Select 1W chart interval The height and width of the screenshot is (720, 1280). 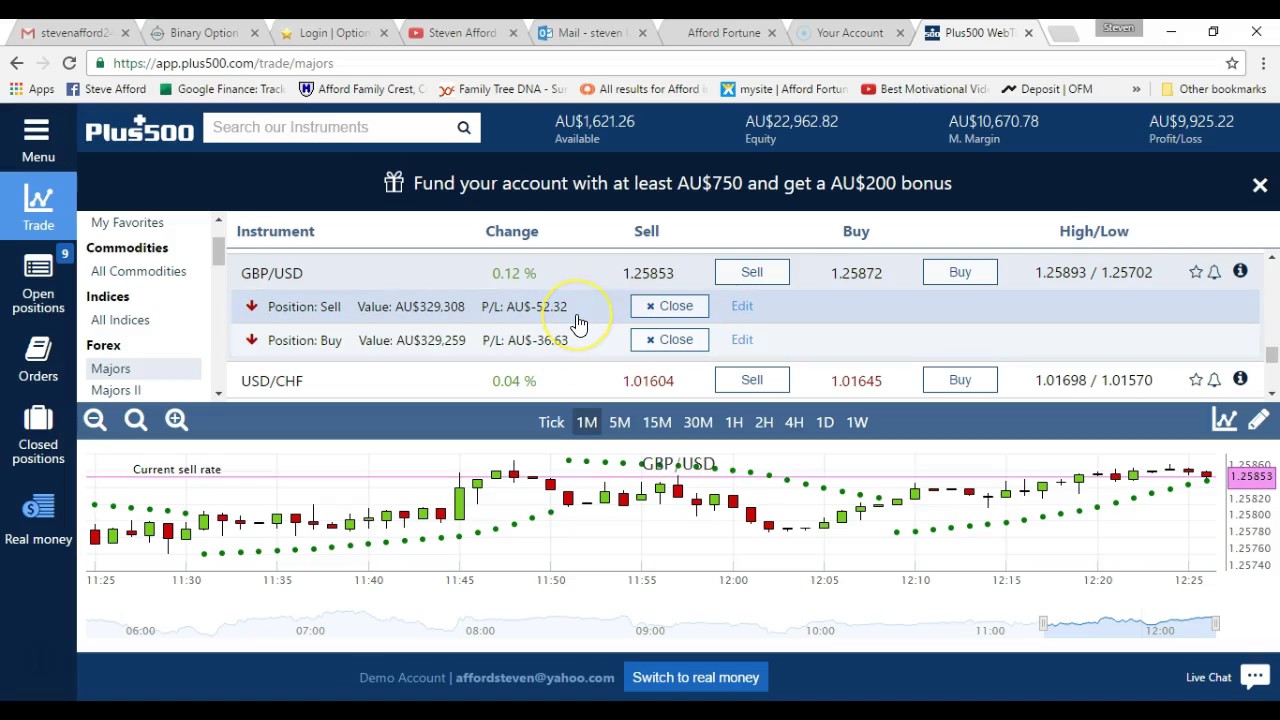[x=857, y=422]
